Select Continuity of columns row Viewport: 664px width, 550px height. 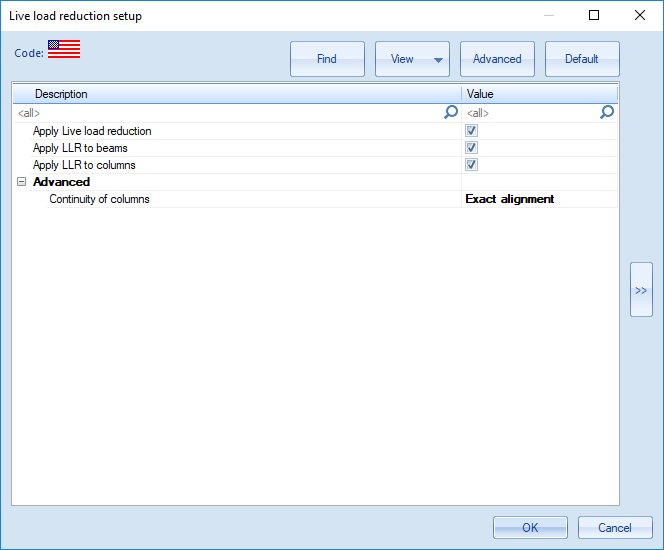(100, 199)
